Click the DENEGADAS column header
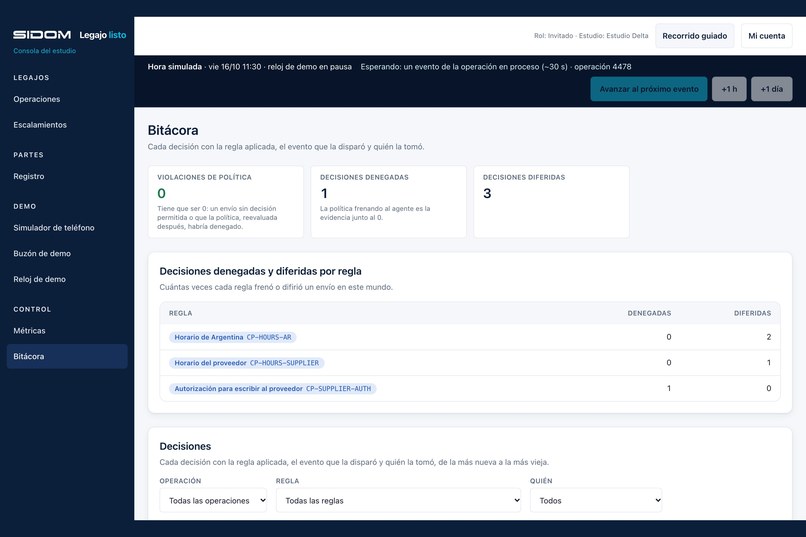Image resolution: width=806 pixels, height=537 pixels. [649, 313]
